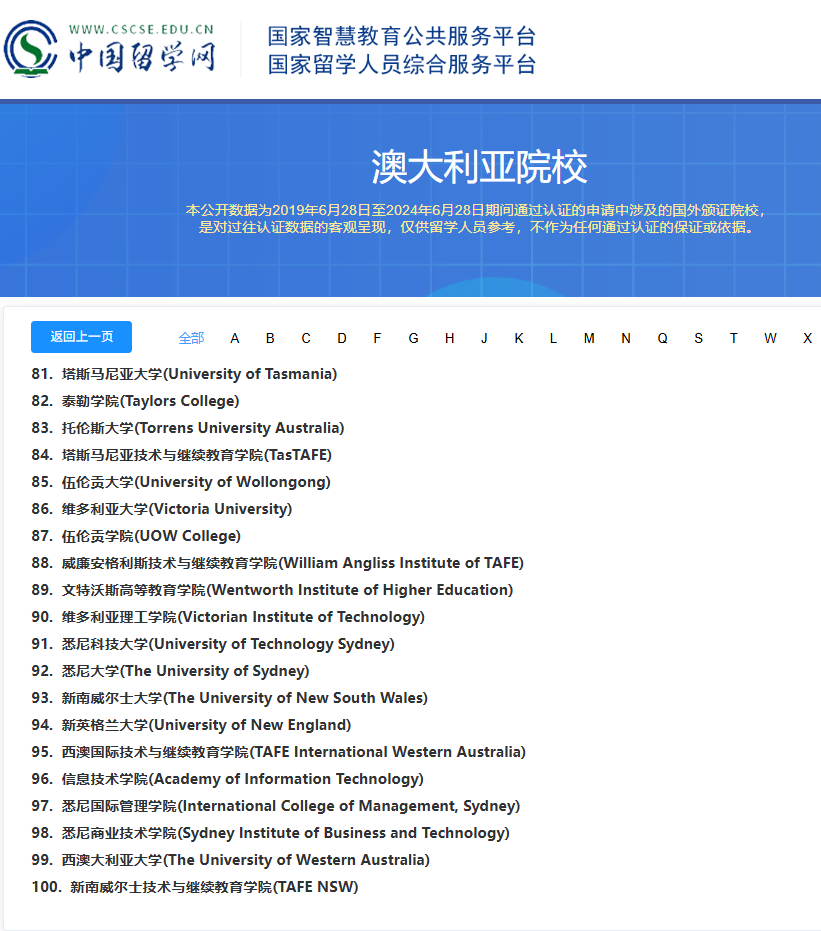Image resolution: width=821 pixels, height=931 pixels.
Task: Click the CSCSE 中国留学网 logo
Action: coord(109,49)
